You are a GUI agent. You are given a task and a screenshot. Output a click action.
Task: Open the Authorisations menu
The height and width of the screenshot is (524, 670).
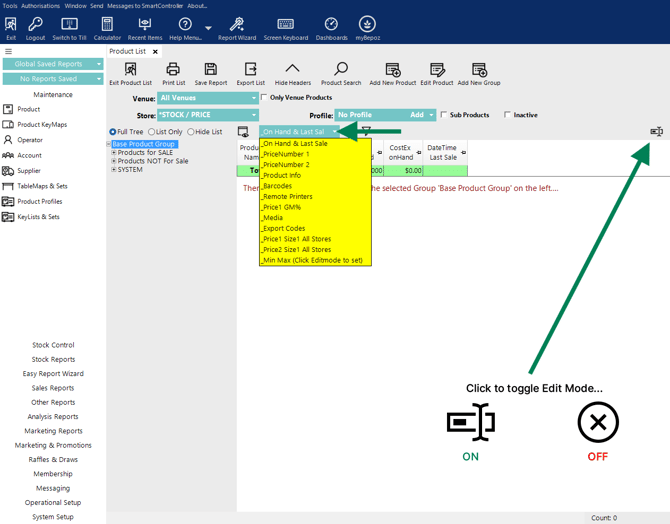[41, 6]
